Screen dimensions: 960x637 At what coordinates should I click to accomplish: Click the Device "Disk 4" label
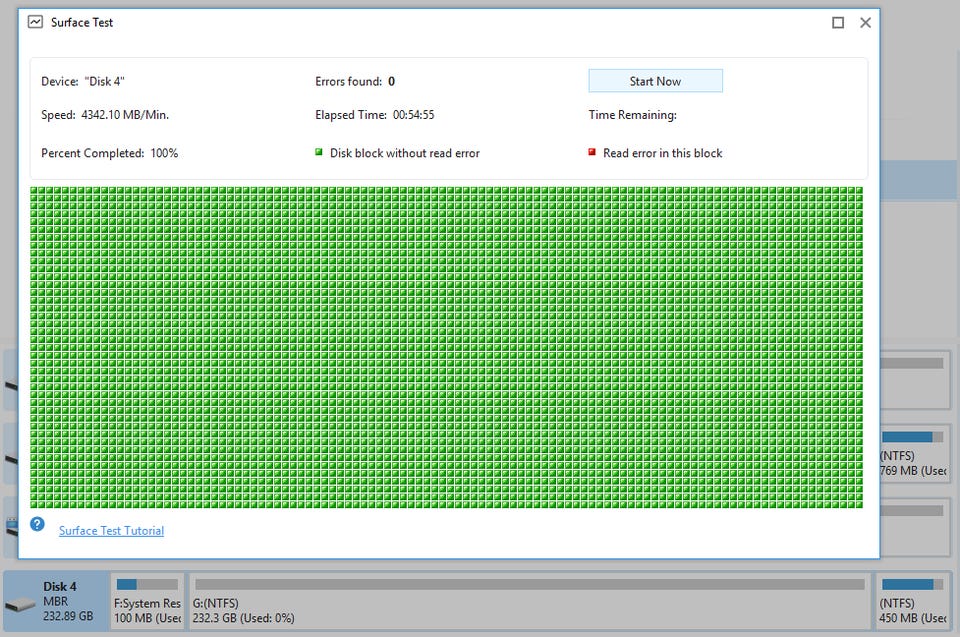pyautogui.click(x=83, y=81)
